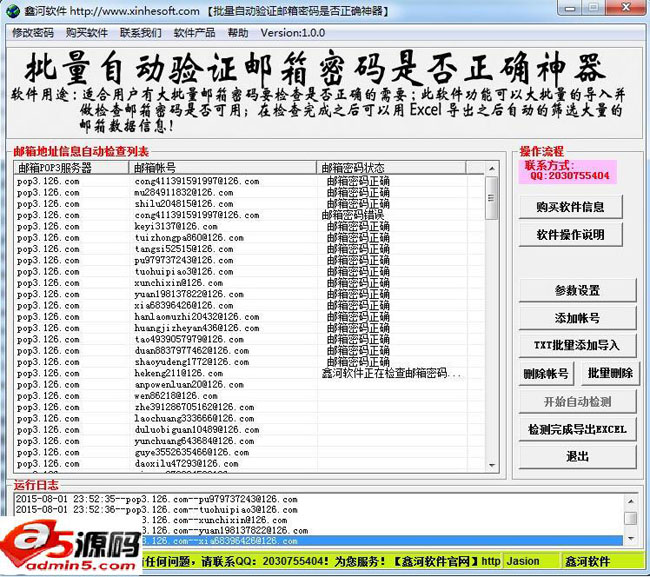
Task: Click the disabled 开始自动检测 button
Action: (x=577, y=401)
